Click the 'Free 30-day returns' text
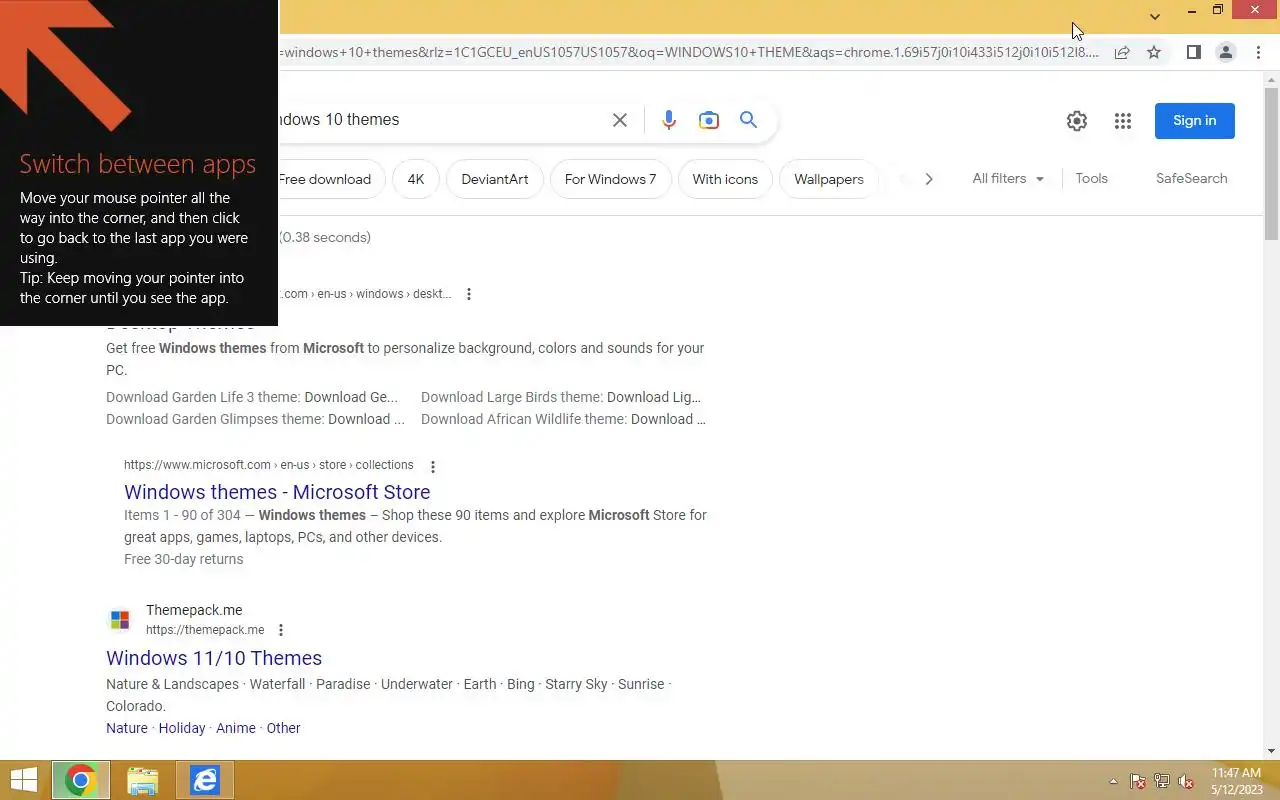Screen dimensions: 1280x800 click(183, 559)
